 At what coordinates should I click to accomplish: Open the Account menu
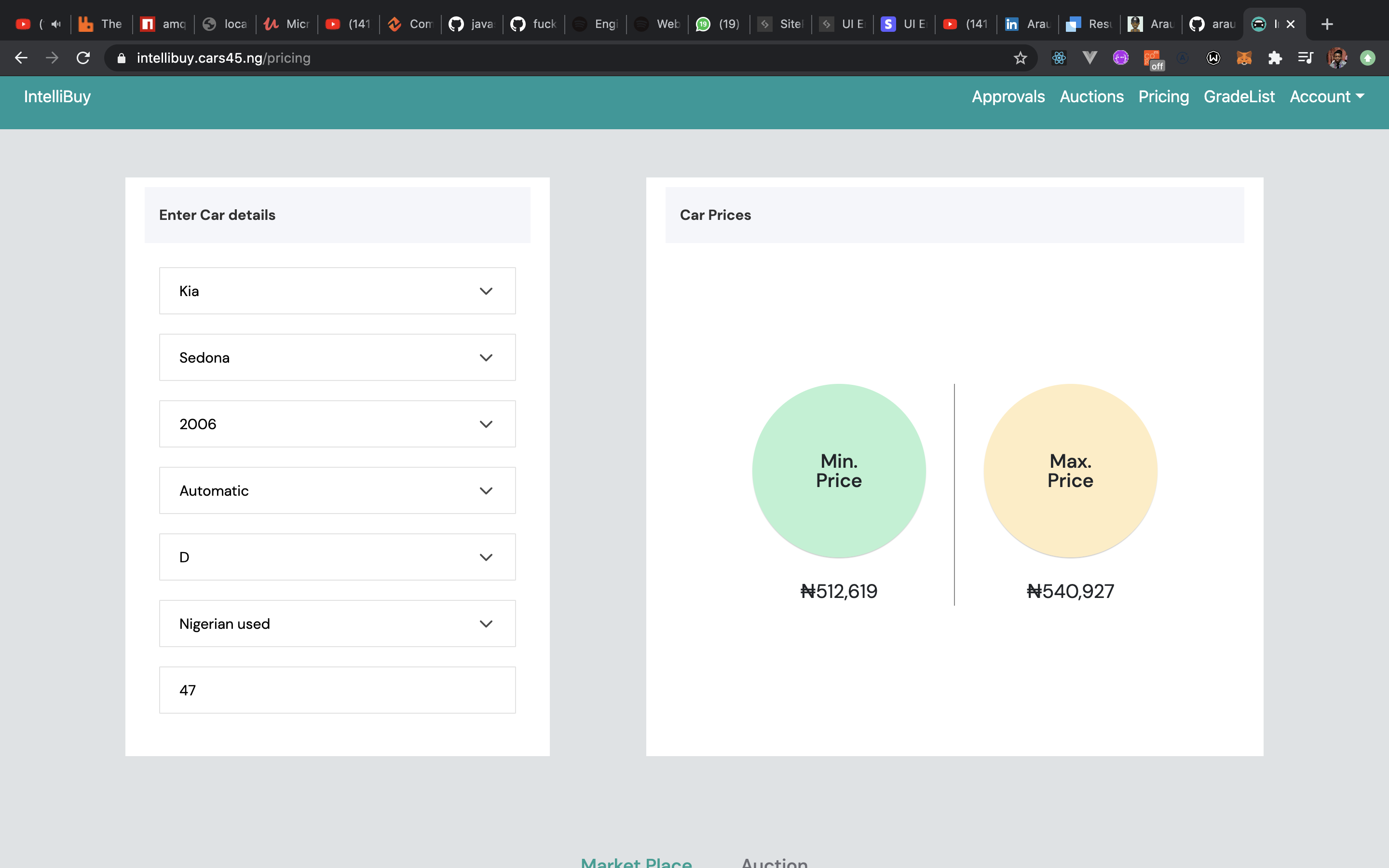tap(1326, 96)
